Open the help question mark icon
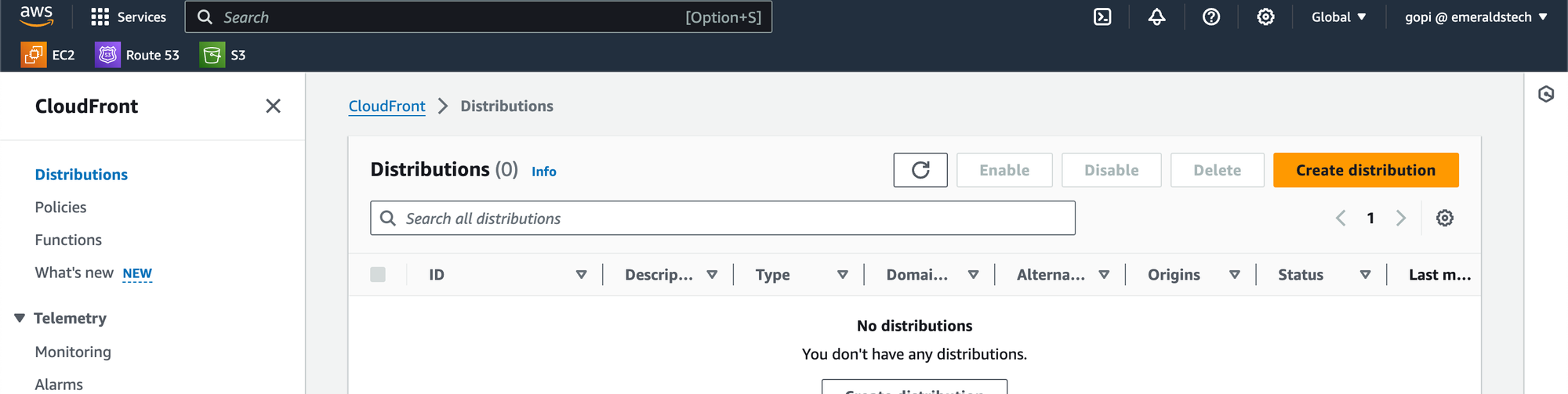Image resolution: width=1568 pixels, height=394 pixels. (x=1210, y=16)
